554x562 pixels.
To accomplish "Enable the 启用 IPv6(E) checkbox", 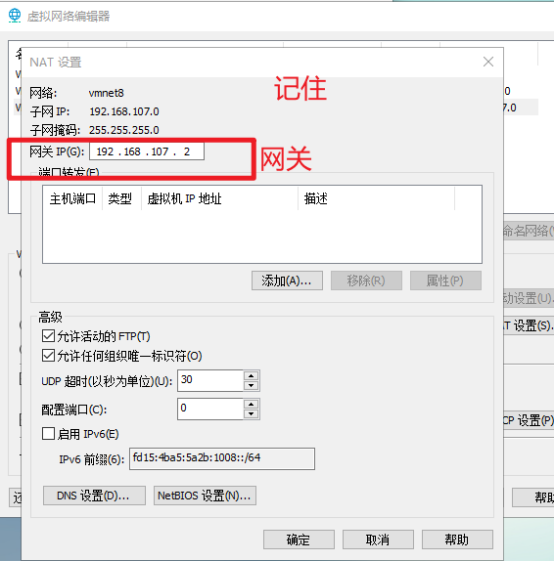I will coord(48,433).
